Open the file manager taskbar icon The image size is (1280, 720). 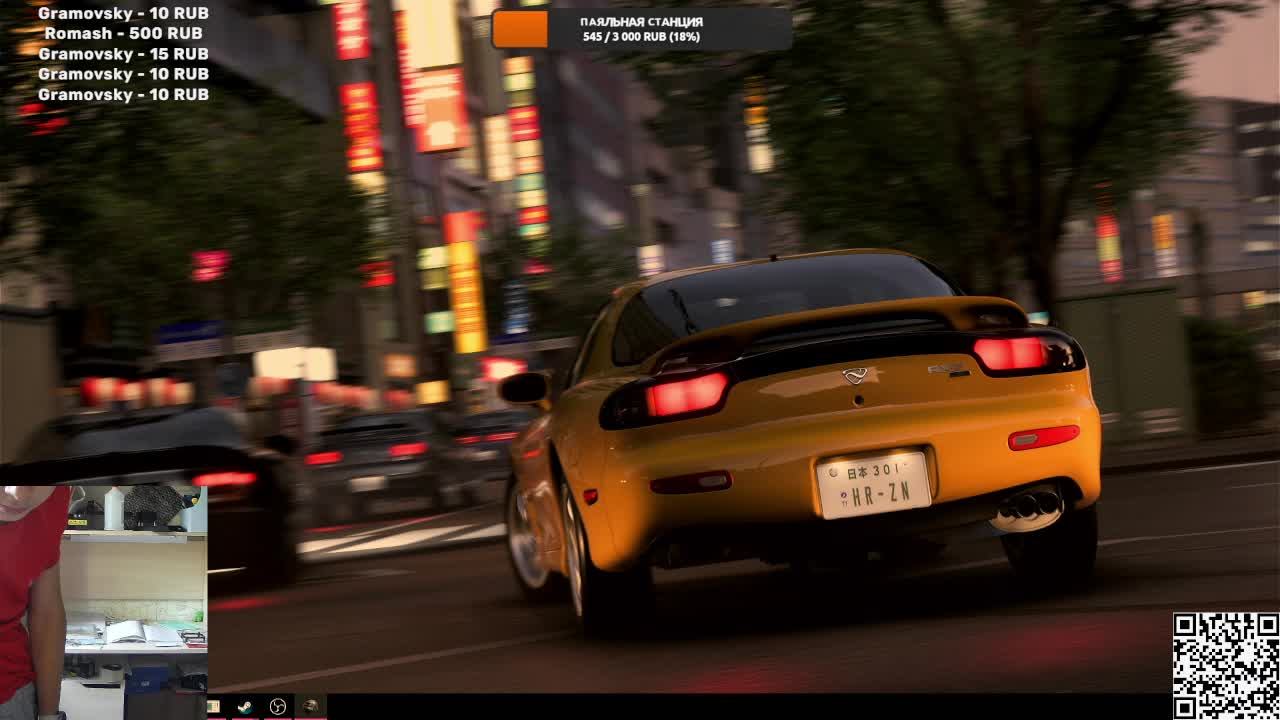tap(214, 707)
